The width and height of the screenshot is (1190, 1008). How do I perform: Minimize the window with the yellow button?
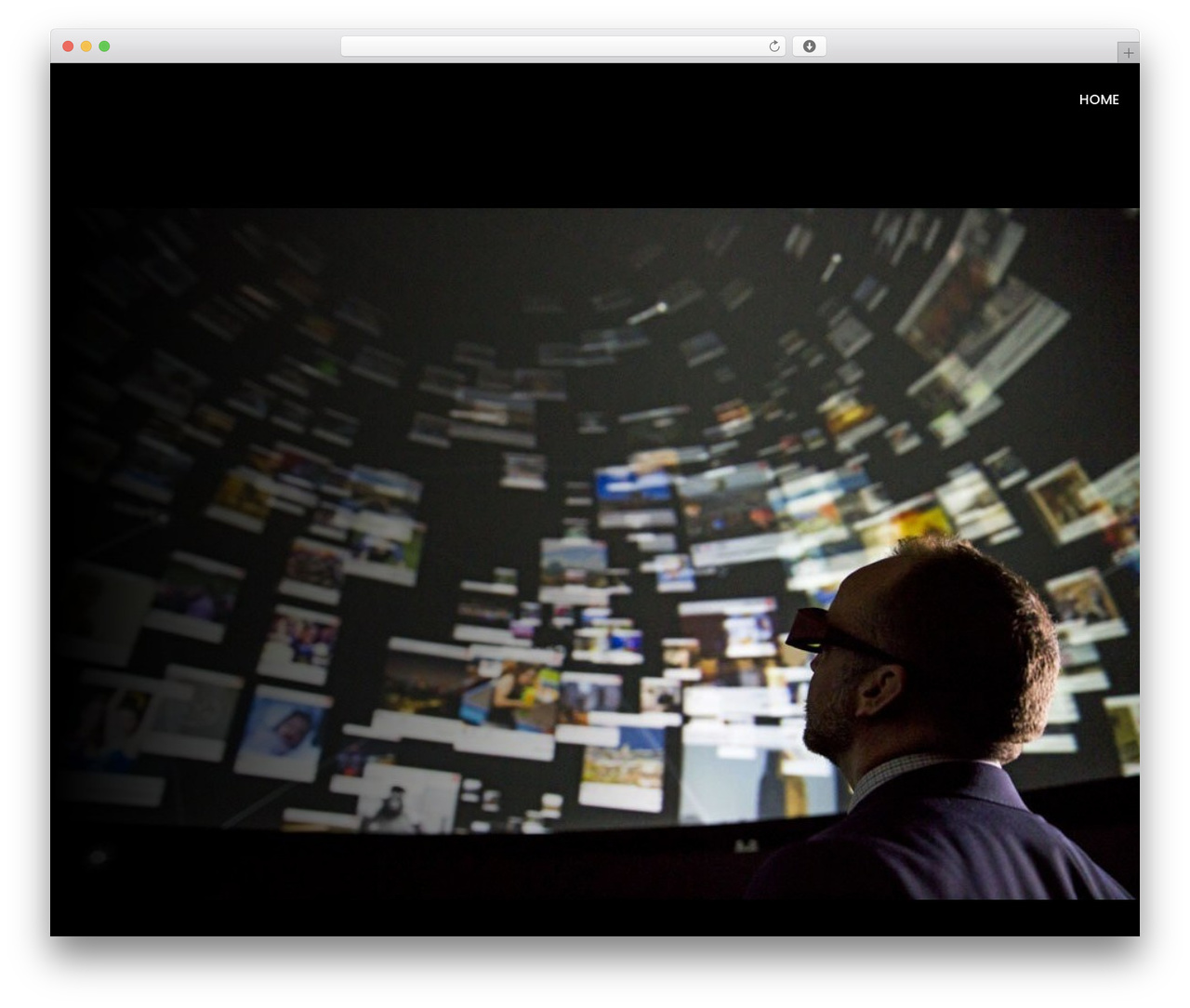[x=86, y=46]
